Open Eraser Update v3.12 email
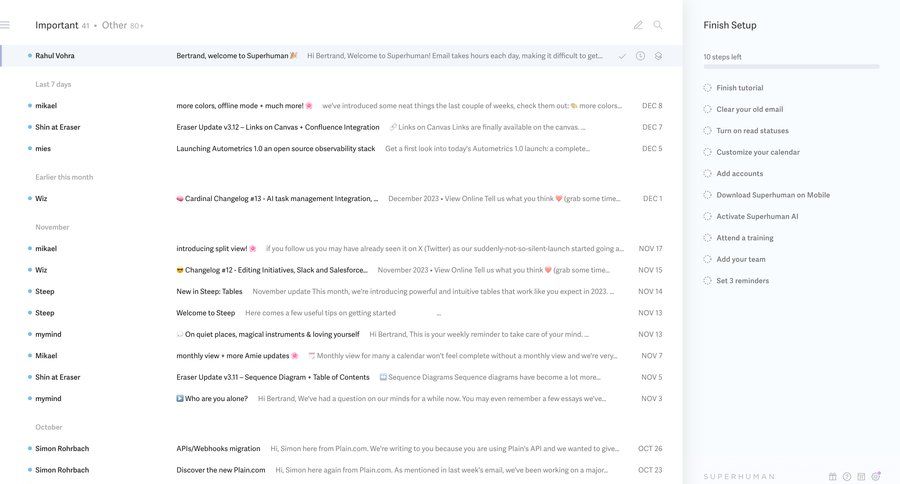Viewport: 900px width, 484px height. (x=278, y=127)
